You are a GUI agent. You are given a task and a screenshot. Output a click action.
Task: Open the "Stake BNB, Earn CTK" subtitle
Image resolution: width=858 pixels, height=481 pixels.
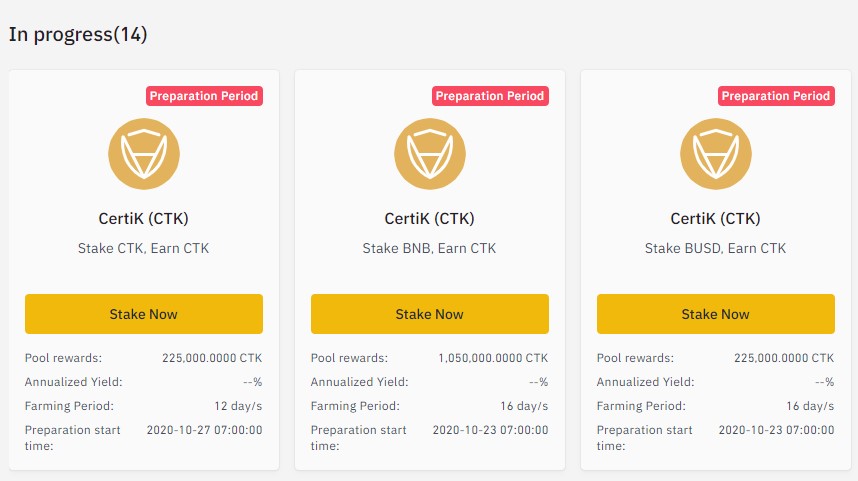(429, 248)
